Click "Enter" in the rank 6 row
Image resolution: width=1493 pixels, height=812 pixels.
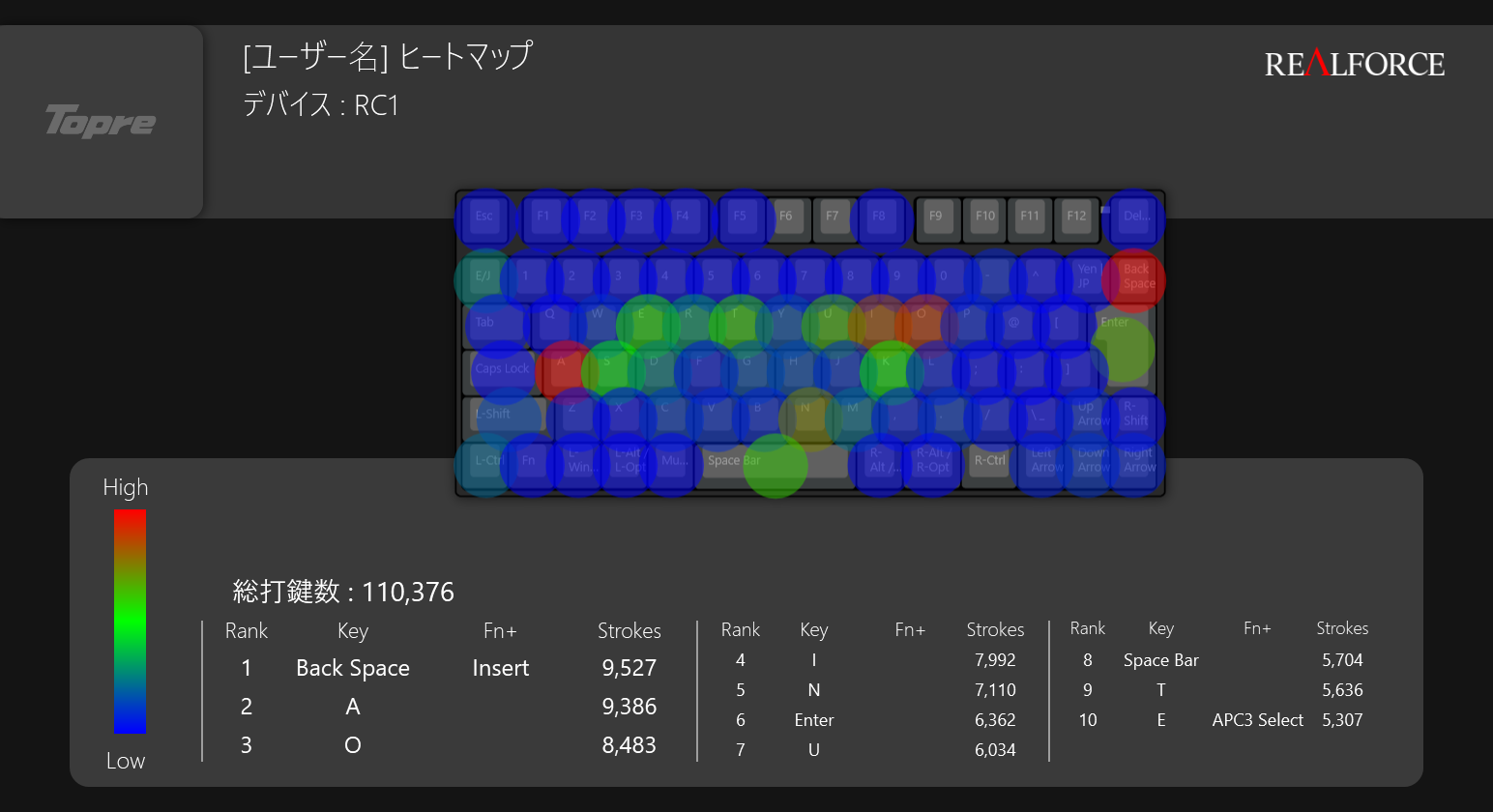click(814, 720)
